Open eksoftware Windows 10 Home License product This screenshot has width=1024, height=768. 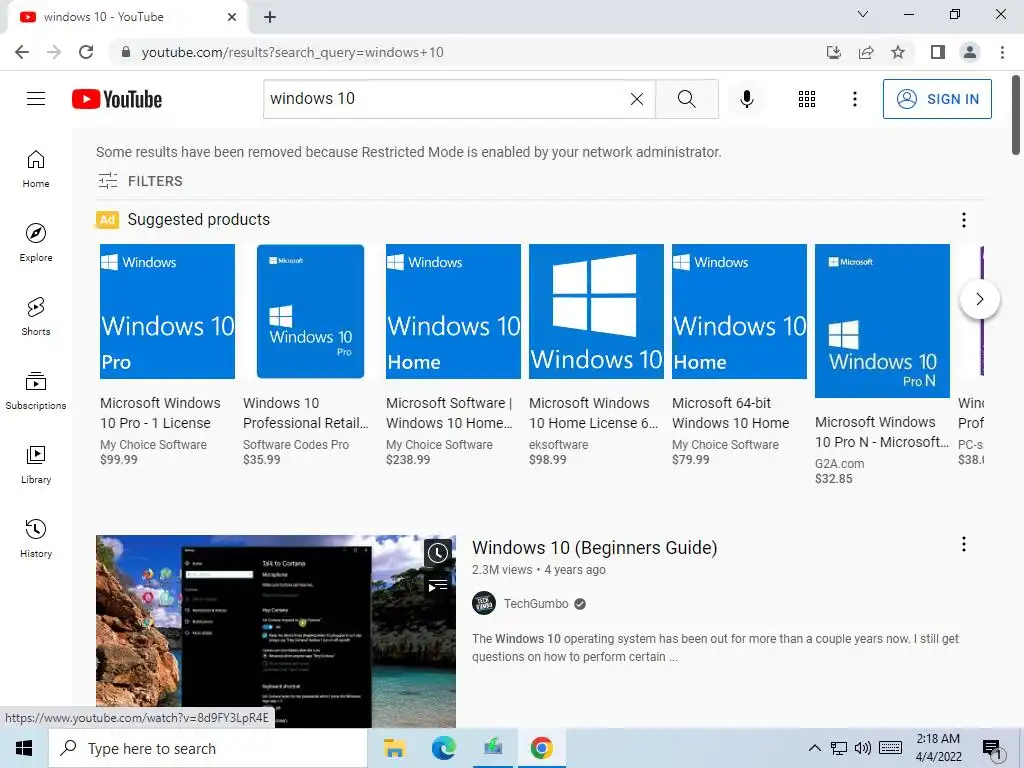pyautogui.click(x=596, y=355)
